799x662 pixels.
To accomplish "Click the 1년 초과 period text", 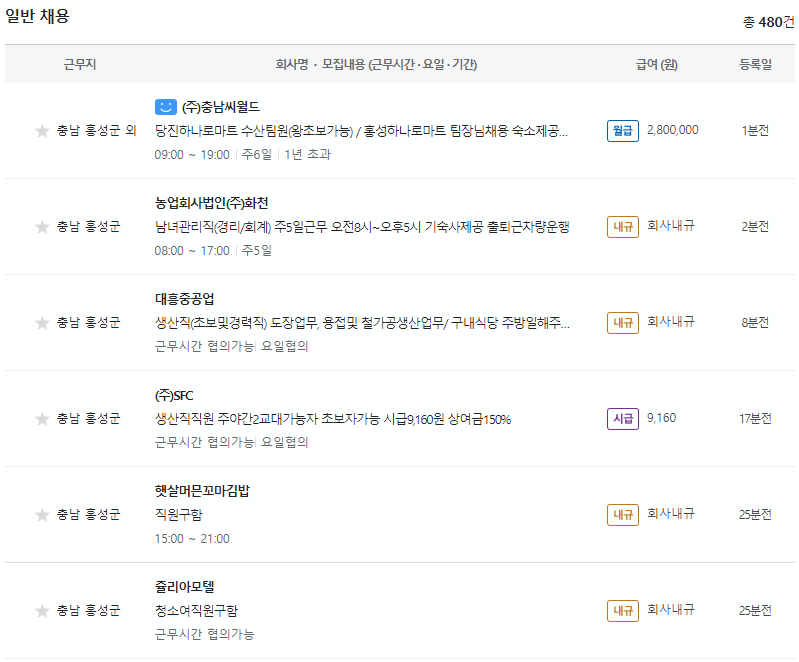I will [307, 154].
